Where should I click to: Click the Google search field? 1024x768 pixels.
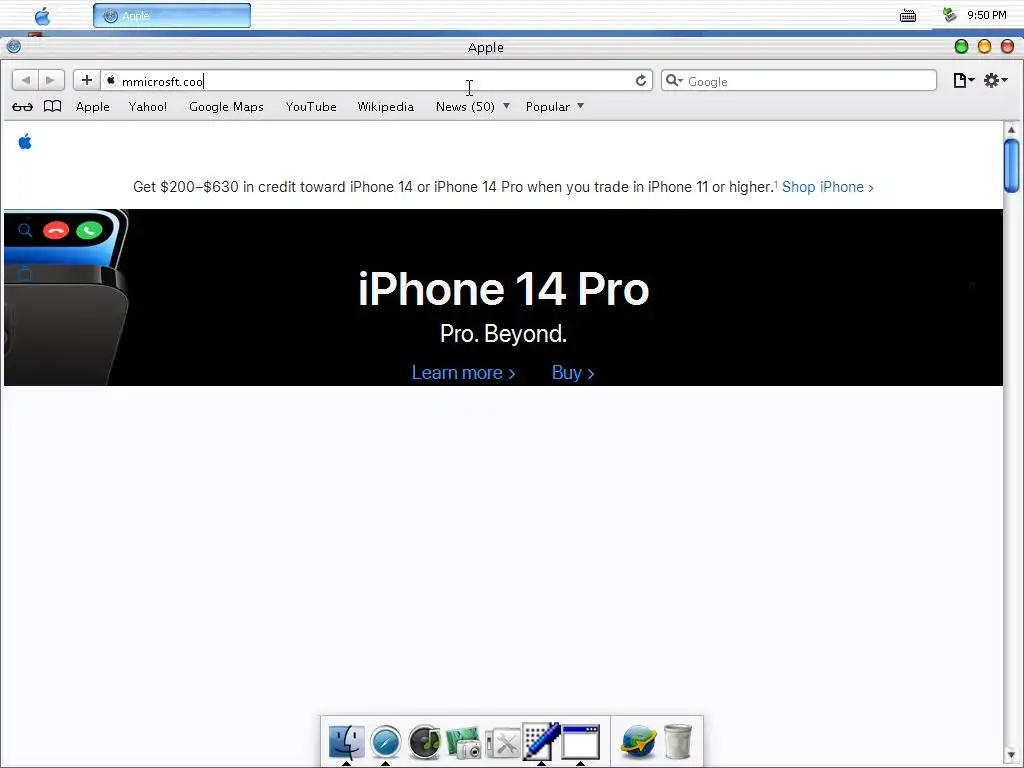799,81
